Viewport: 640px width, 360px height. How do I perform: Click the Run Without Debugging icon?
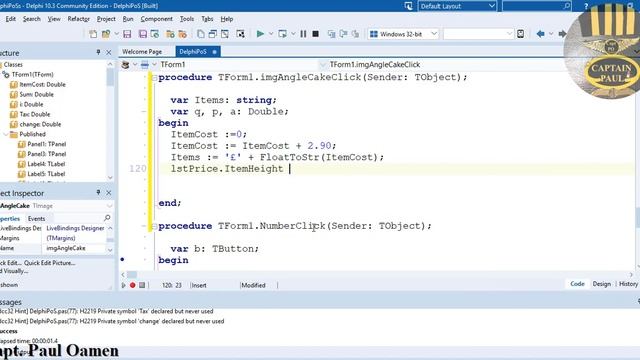[x=282, y=34]
